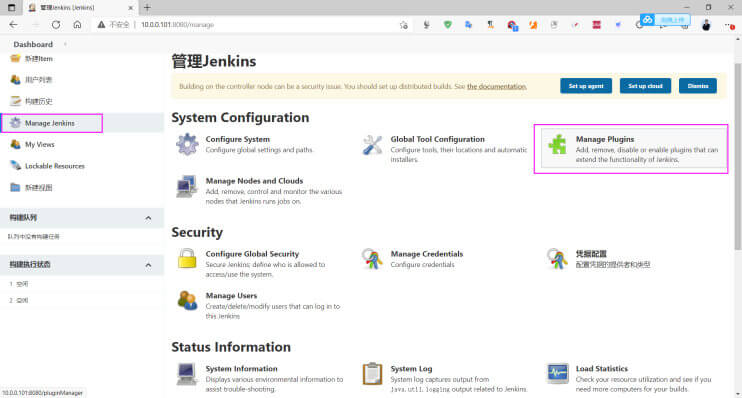Open the Configure System link
The height and width of the screenshot is (398, 742).
(238, 139)
